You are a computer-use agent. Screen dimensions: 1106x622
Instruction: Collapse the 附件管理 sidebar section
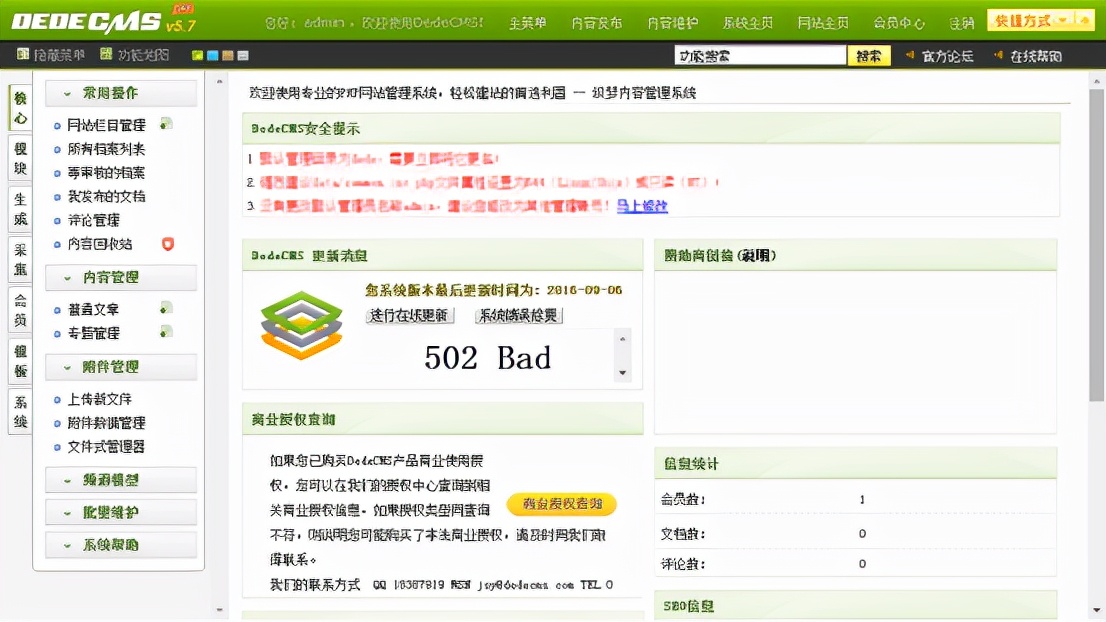click(121, 367)
